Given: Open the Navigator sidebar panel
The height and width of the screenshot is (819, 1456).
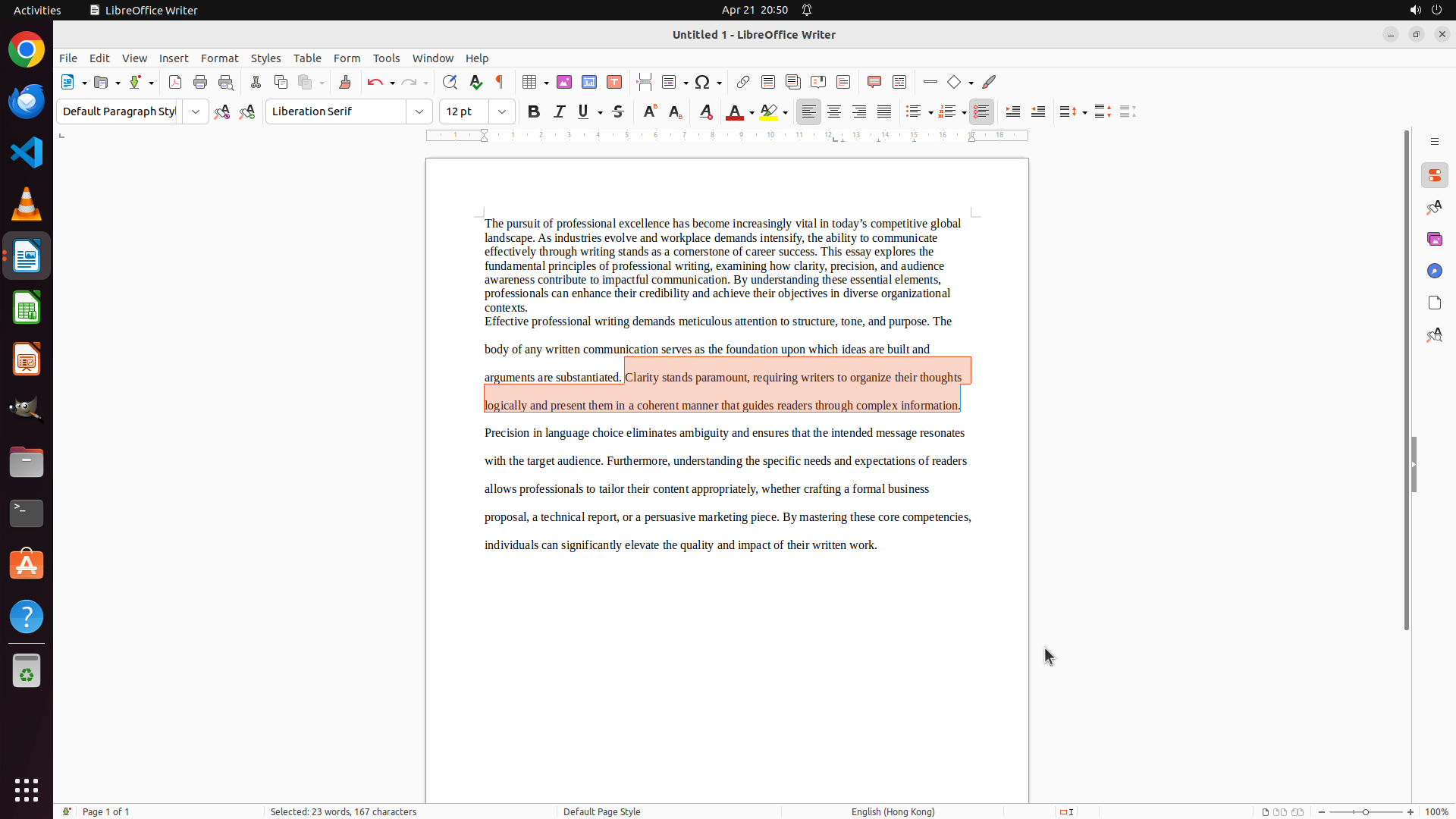Looking at the screenshot, I should 1434,271.
